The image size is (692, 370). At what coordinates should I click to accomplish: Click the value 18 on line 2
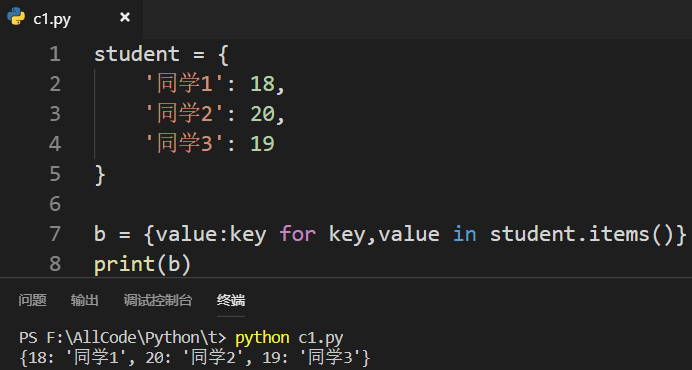coord(263,84)
